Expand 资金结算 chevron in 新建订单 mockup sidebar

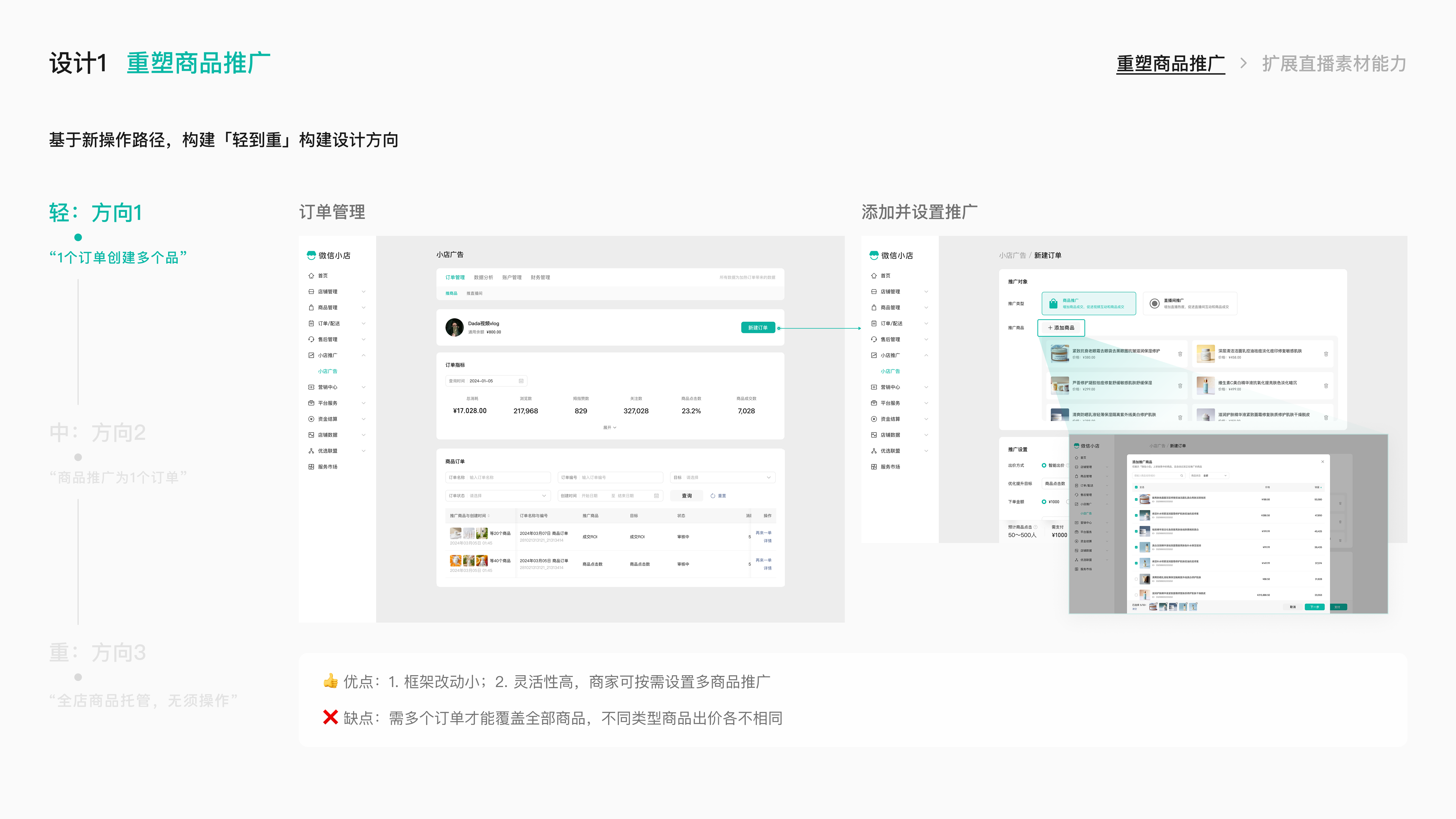pos(926,419)
